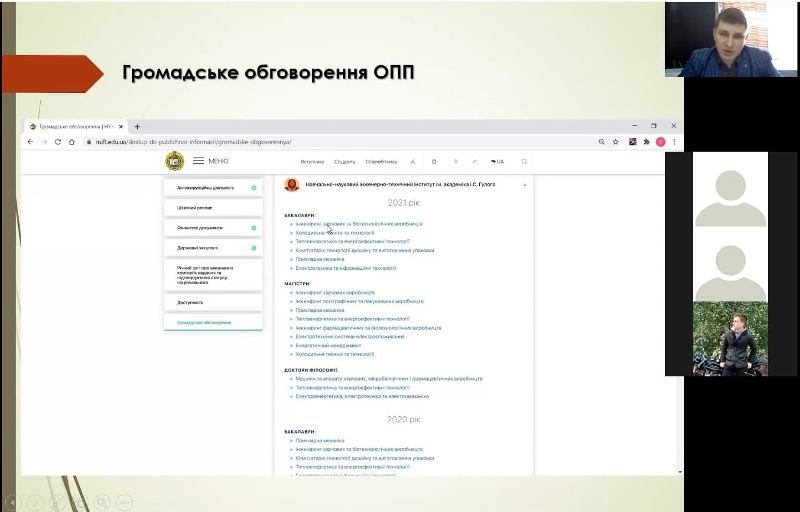Open Фінансові документи sidebar item
This screenshot has height=512, width=800.
click(213, 228)
